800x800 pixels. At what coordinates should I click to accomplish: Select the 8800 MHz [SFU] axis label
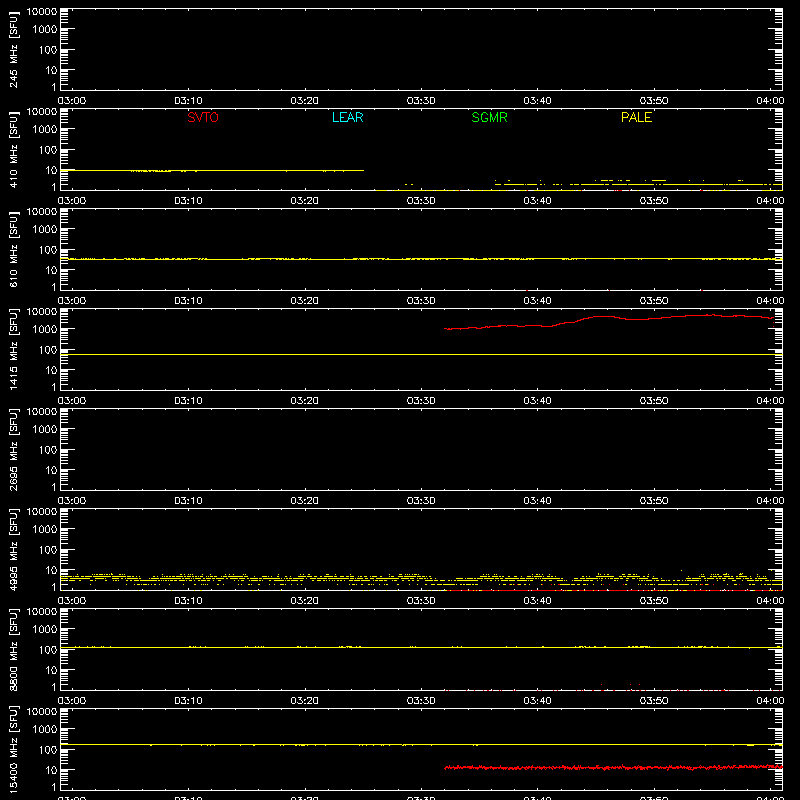pos(14,649)
